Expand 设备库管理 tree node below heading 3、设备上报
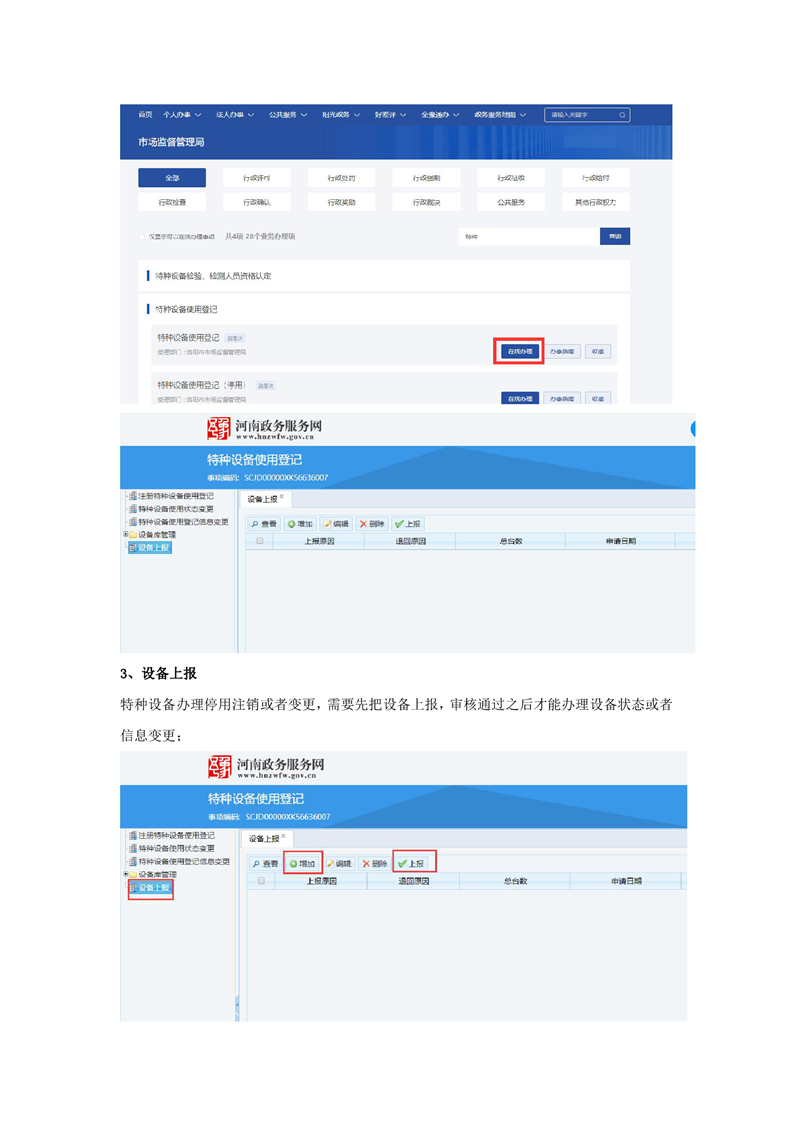 click(125, 874)
